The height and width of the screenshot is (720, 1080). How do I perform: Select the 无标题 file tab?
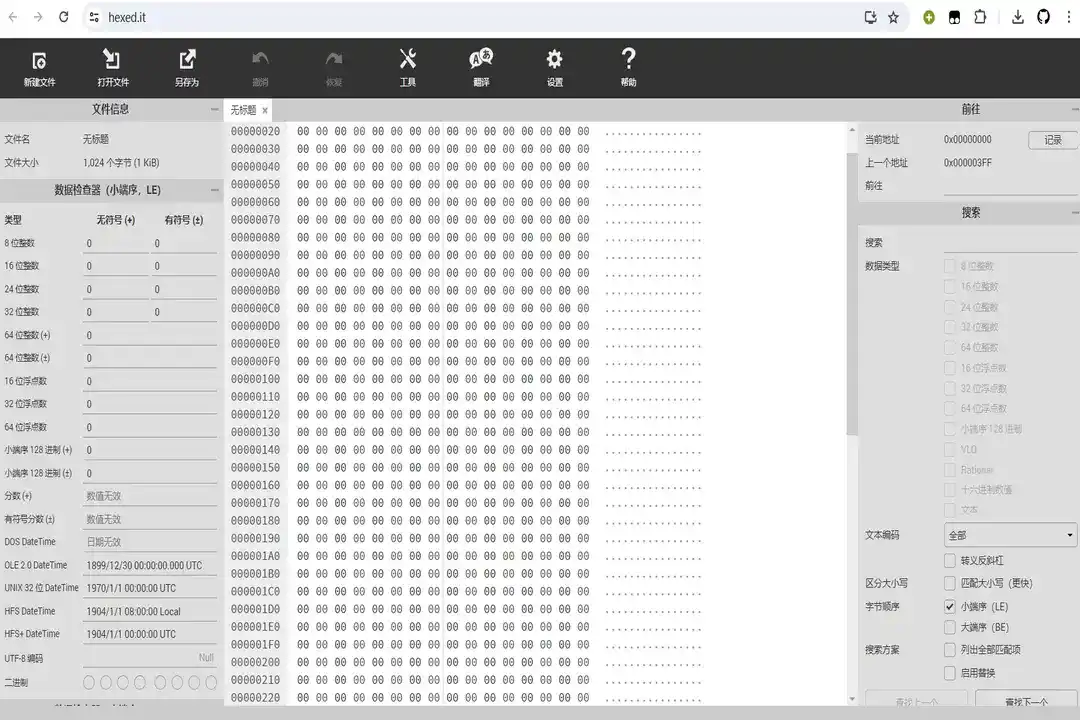243,110
